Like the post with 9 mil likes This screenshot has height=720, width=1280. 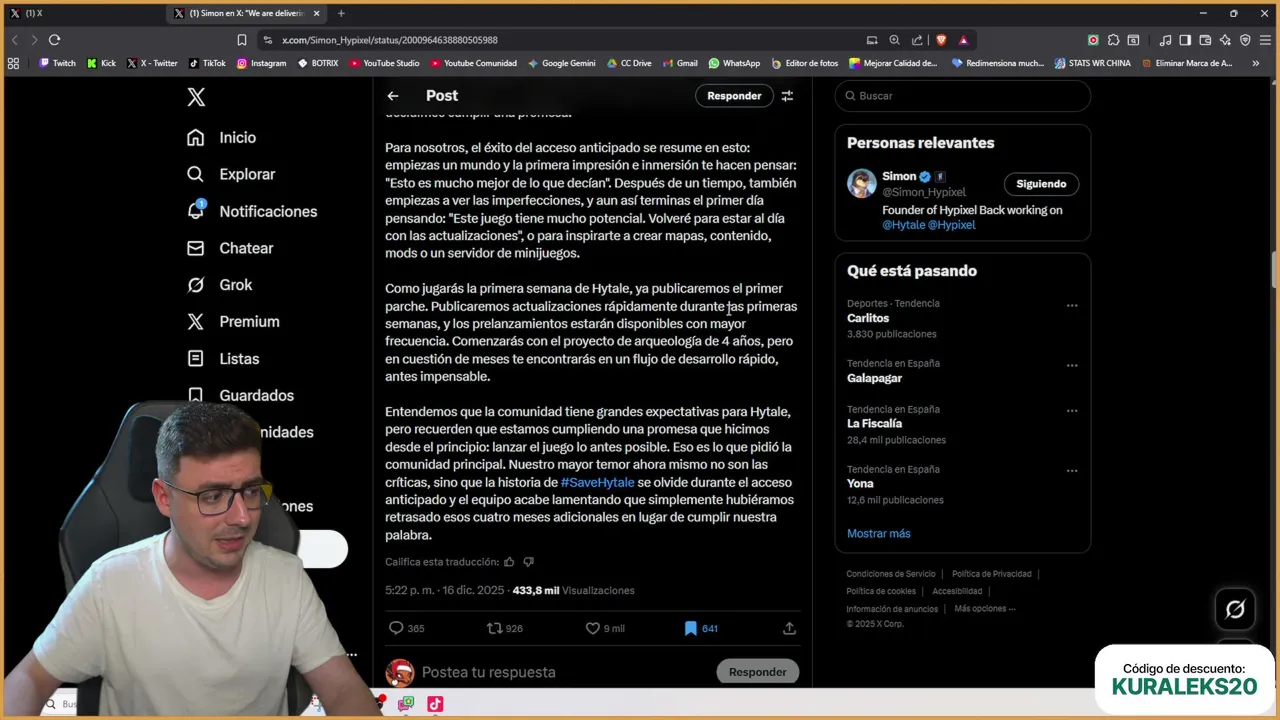point(592,628)
